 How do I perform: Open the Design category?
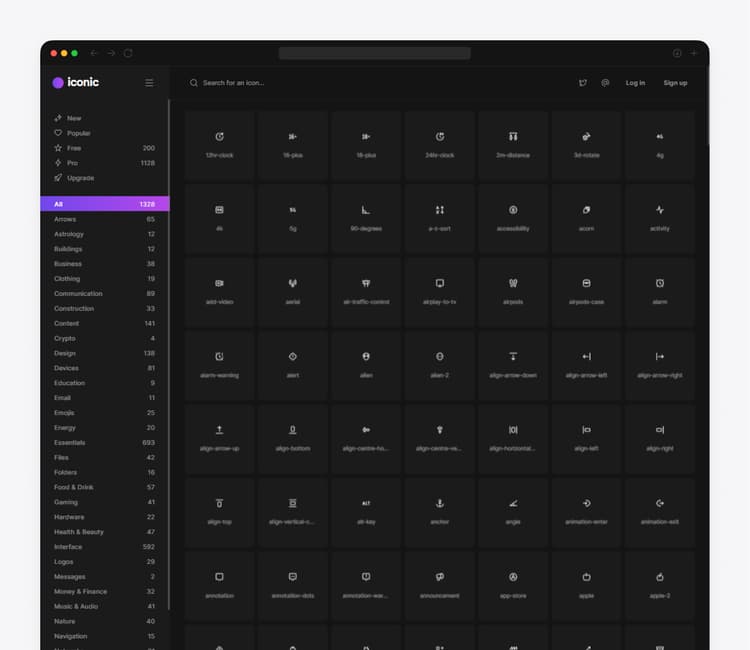tap(104, 353)
